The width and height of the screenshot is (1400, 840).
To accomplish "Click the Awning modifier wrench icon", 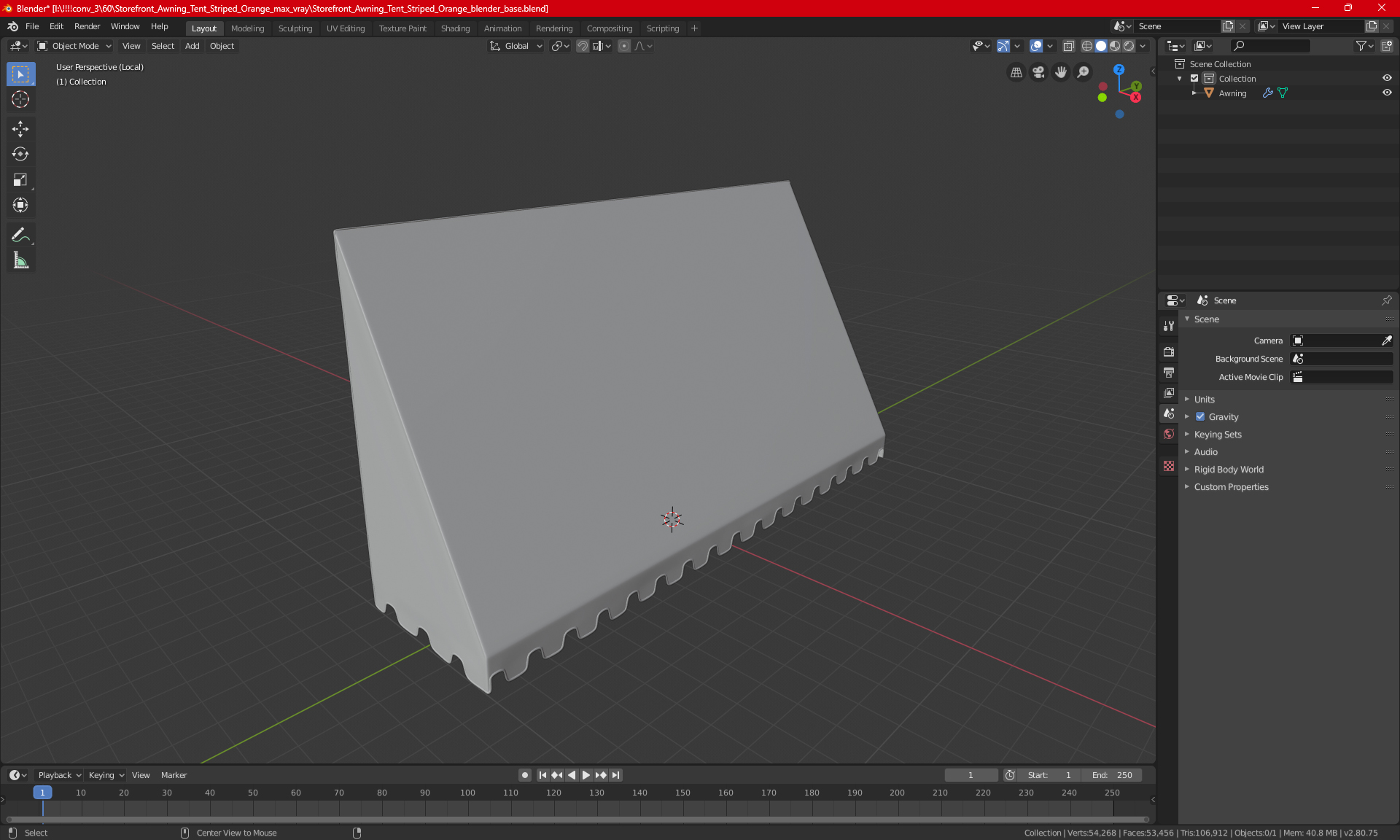I will coord(1268,93).
